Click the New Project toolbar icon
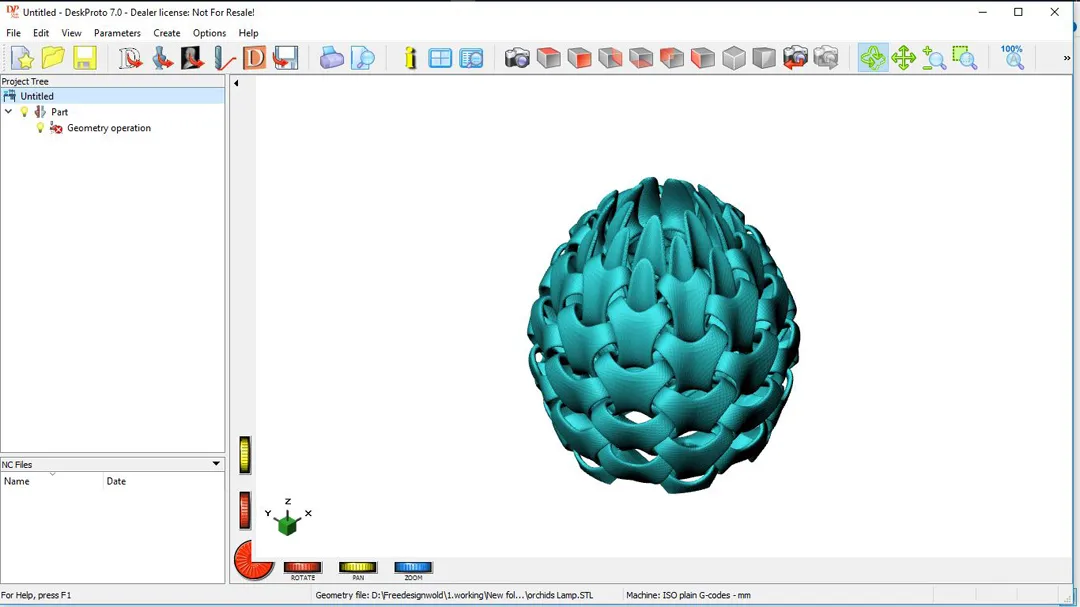The height and width of the screenshot is (607, 1080). (22, 58)
